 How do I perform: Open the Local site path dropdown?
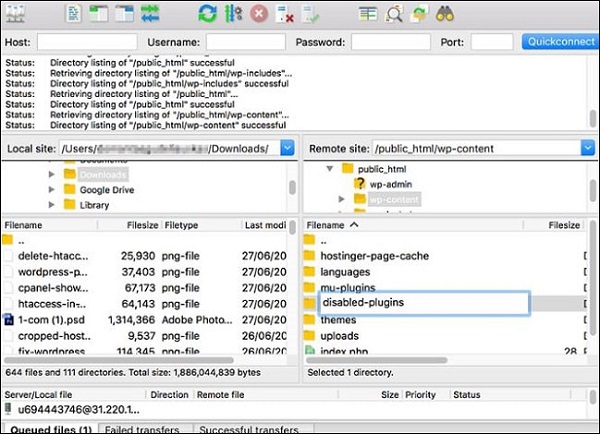[x=288, y=148]
